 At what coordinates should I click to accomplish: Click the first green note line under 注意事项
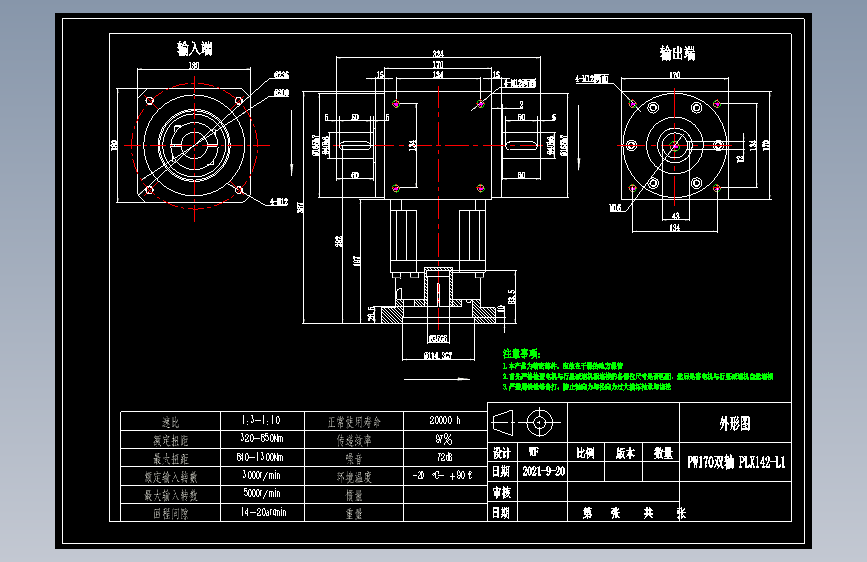point(563,366)
